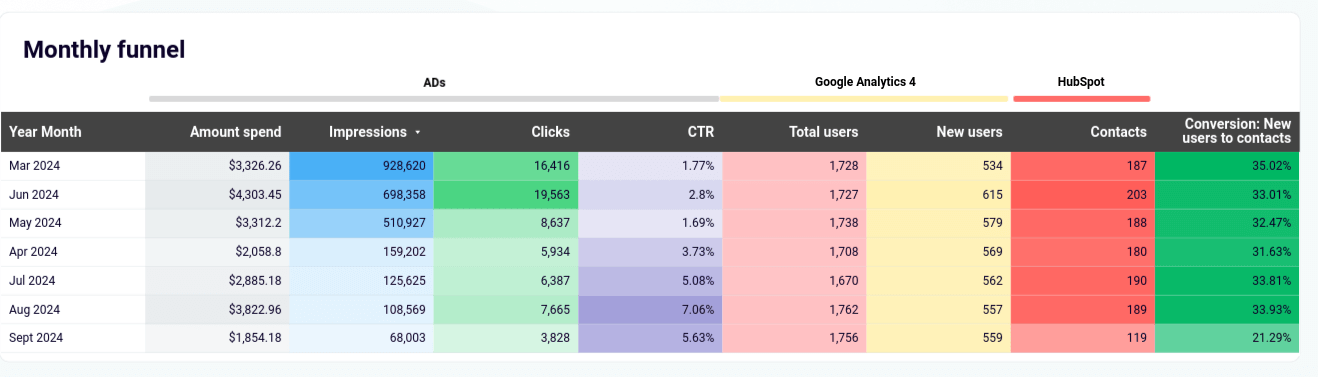The width and height of the screenshot is (1318, 377).
Task: Click the 928,620 impressions cell
Action: (x=361, y=166)
